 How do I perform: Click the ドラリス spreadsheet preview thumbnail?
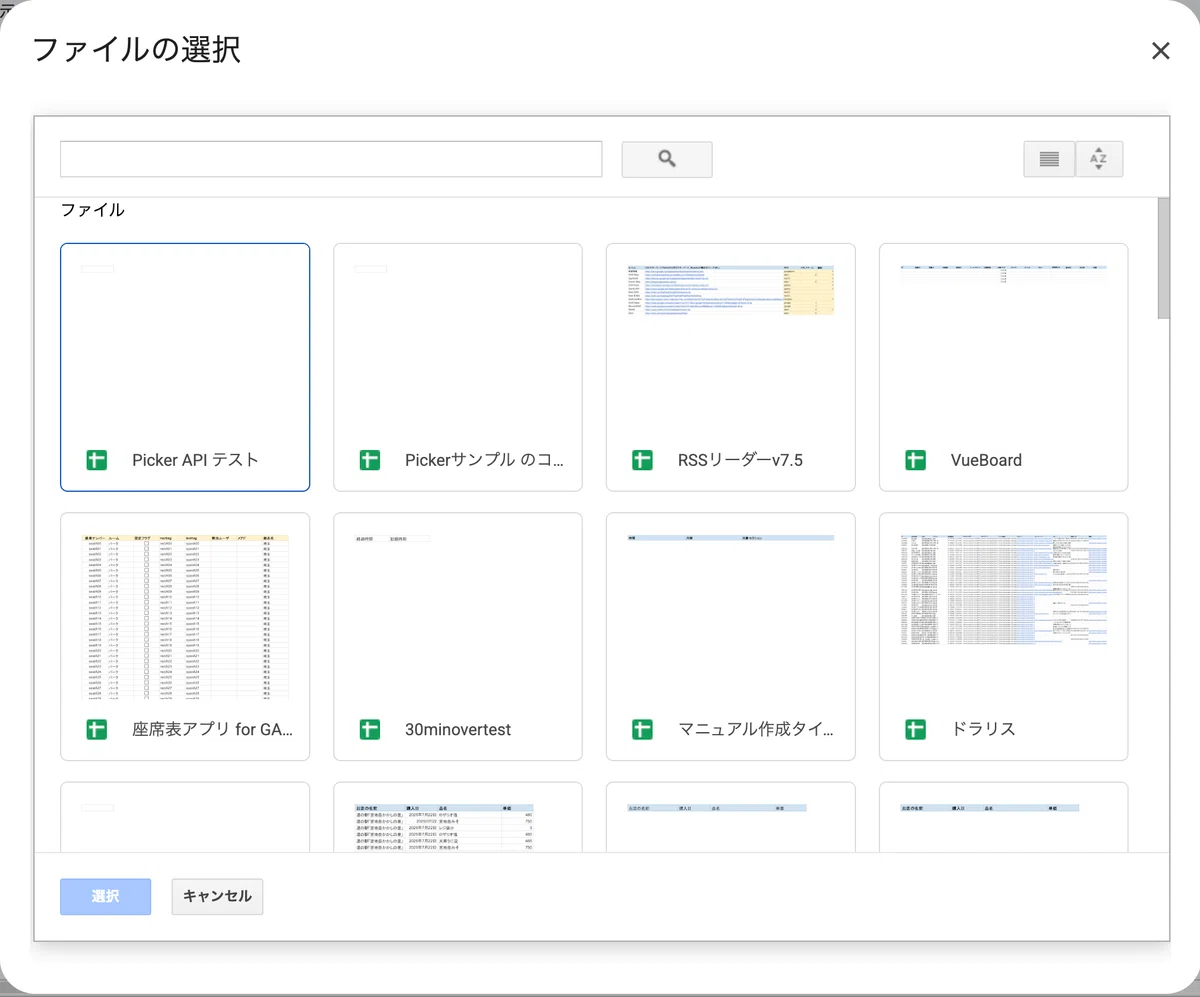(x=1004, y=590)
